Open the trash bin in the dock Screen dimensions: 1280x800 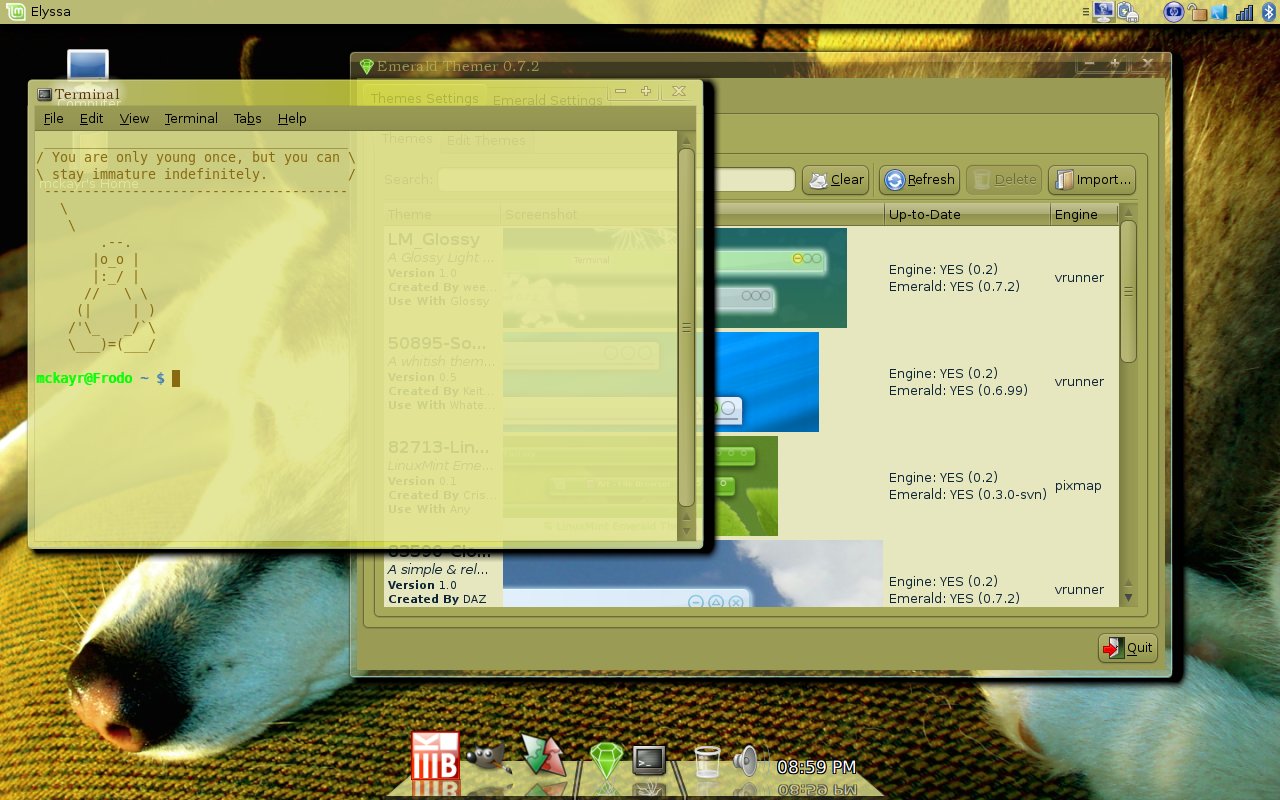point(707,762)
